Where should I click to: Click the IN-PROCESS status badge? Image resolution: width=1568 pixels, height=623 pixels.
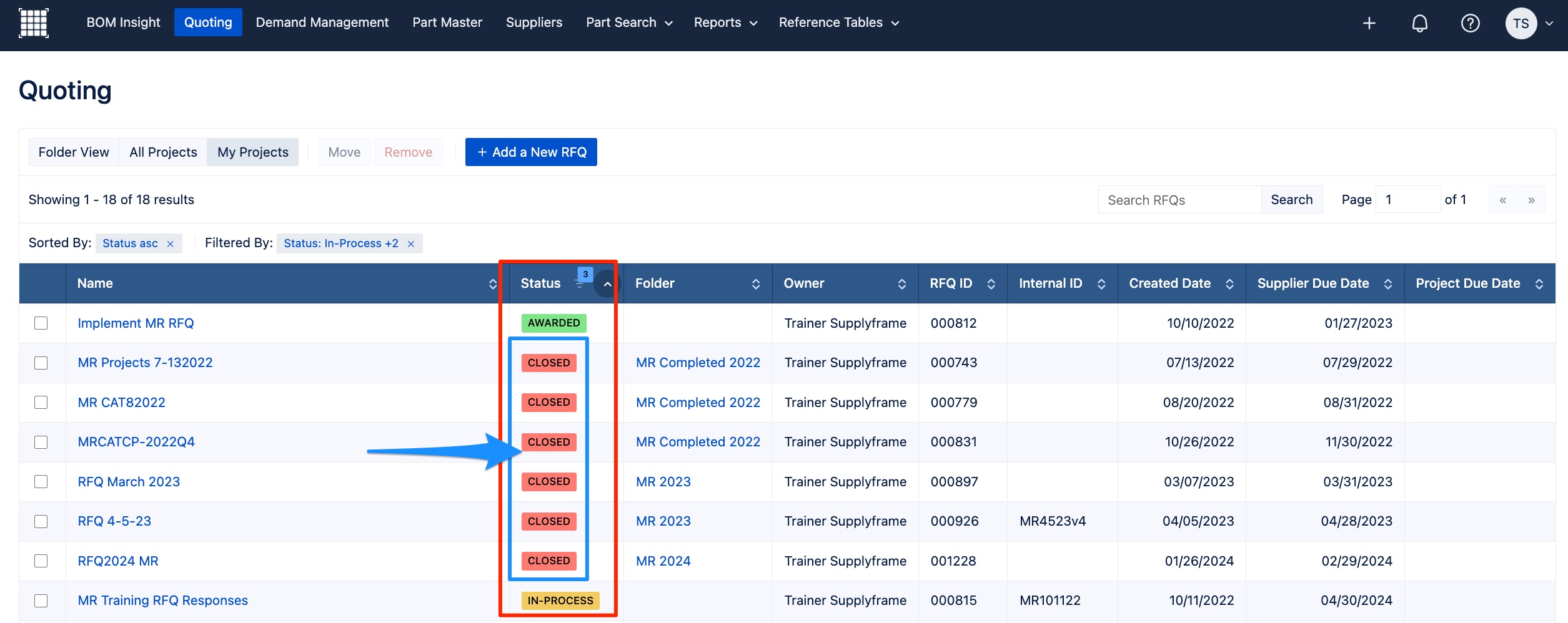[x=560, y=601]
